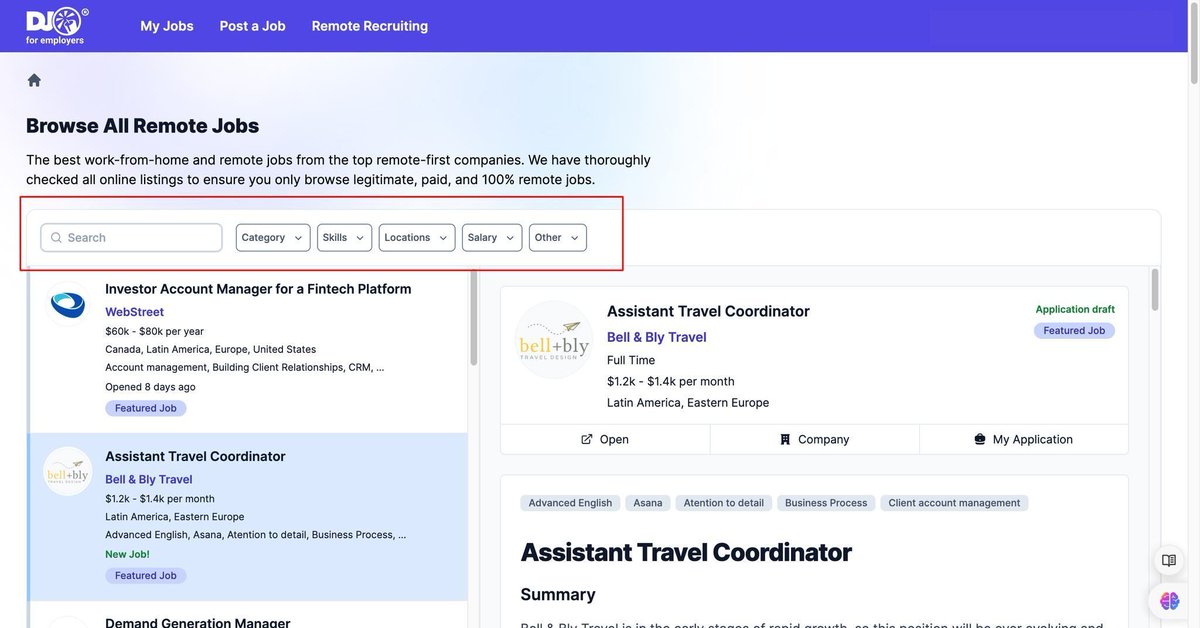Click the Client account management tag

click(954, 503)
